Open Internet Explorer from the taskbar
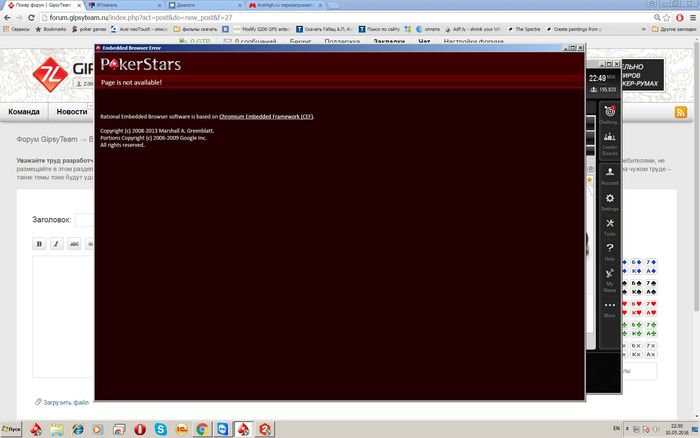The width and height of the screenshot is (700, 438). 78,429
